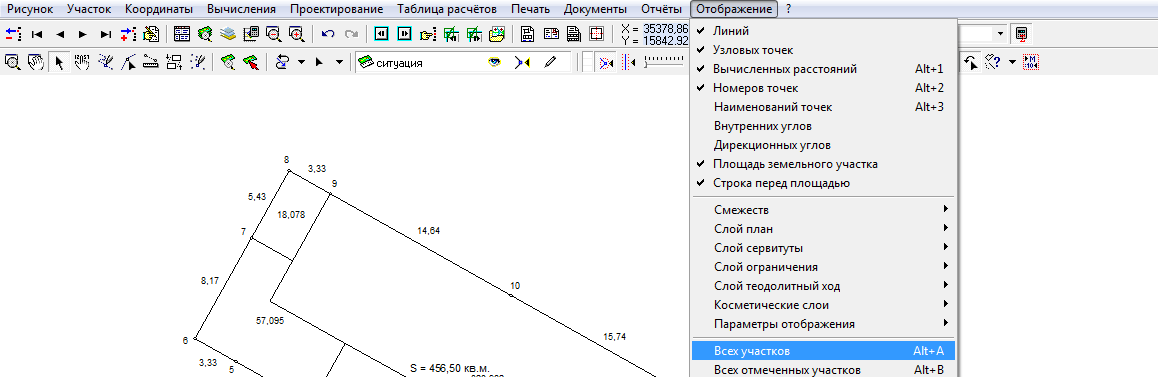The height and width of the screenshot is (377, 1158).
Task: Open dropdown next to black play triangle
Action: click(339, 63)
